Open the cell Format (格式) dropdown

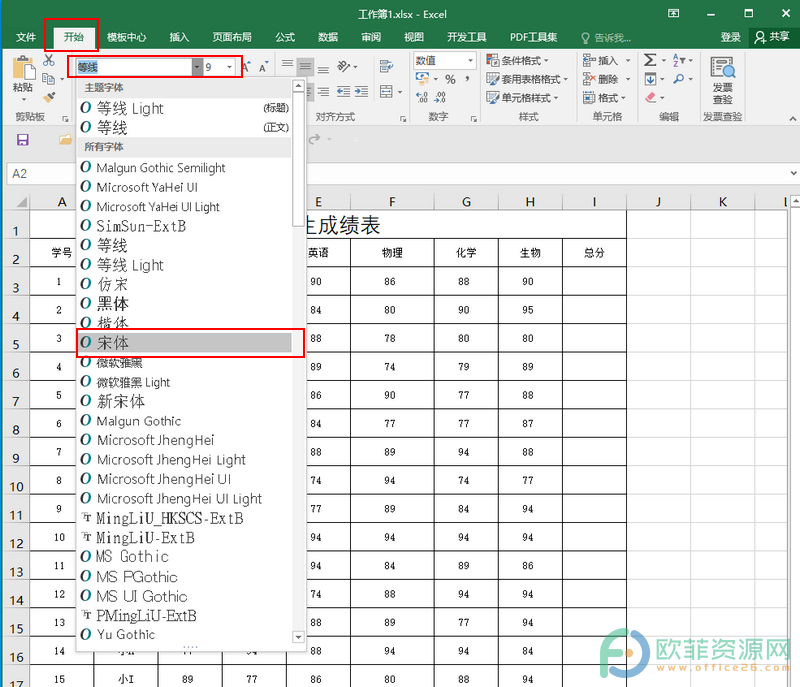pyautogui.click(x=605, y=97)
